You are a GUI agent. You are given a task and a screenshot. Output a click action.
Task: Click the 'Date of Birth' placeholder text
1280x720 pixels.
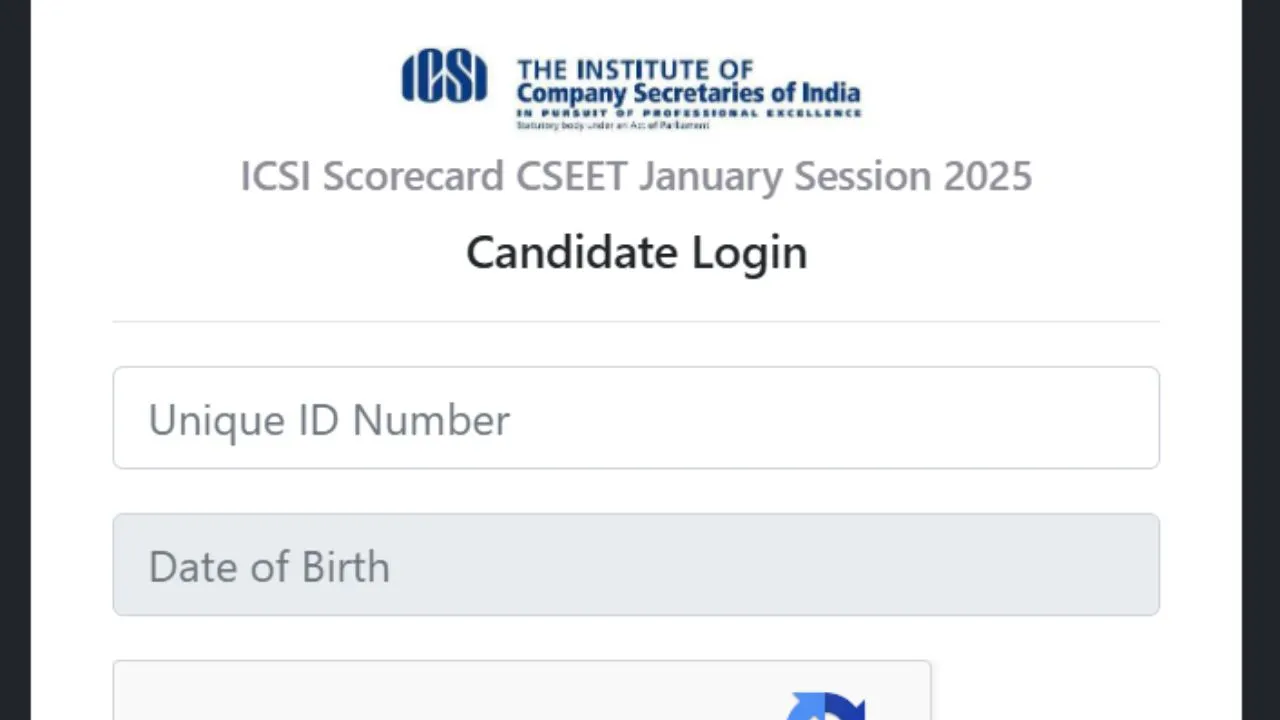269,567
